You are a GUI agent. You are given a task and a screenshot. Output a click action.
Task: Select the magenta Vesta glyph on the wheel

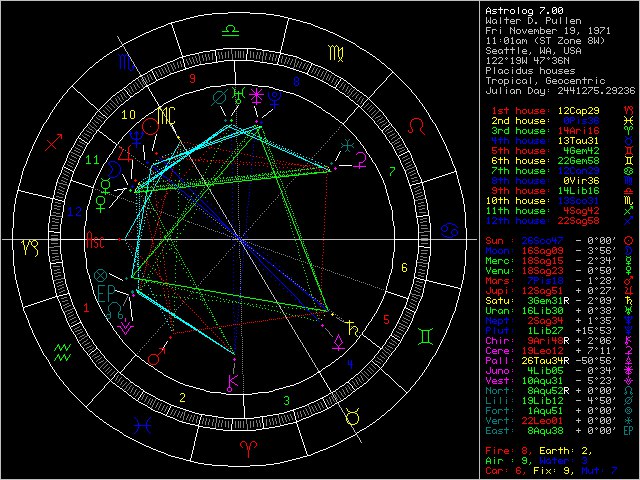pos(125,327)
